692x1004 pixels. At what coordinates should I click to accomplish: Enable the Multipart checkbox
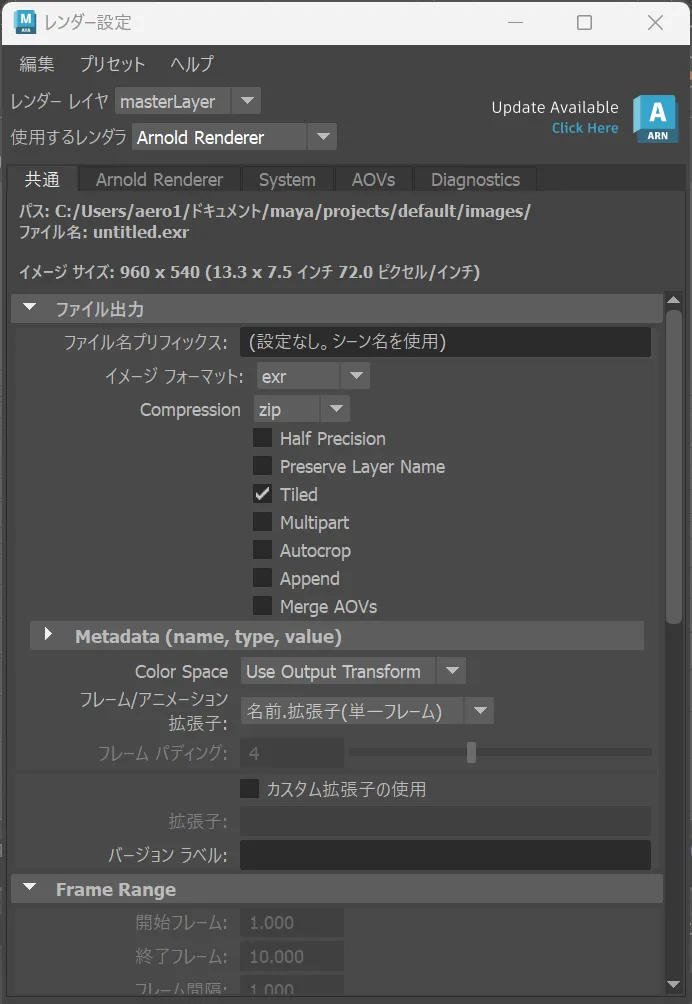point(262,522)
